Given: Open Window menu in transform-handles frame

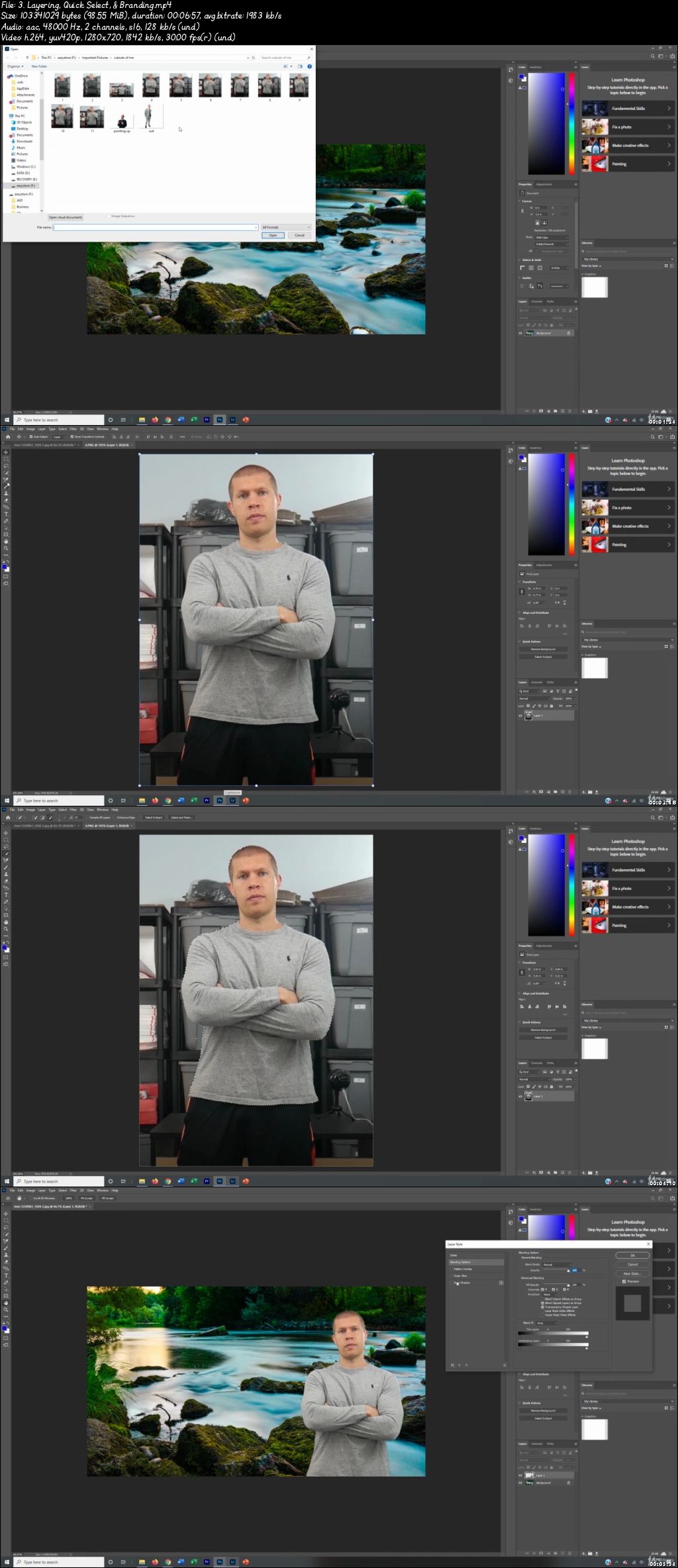Looking at the screenshot, I should (x=103, y=429).
